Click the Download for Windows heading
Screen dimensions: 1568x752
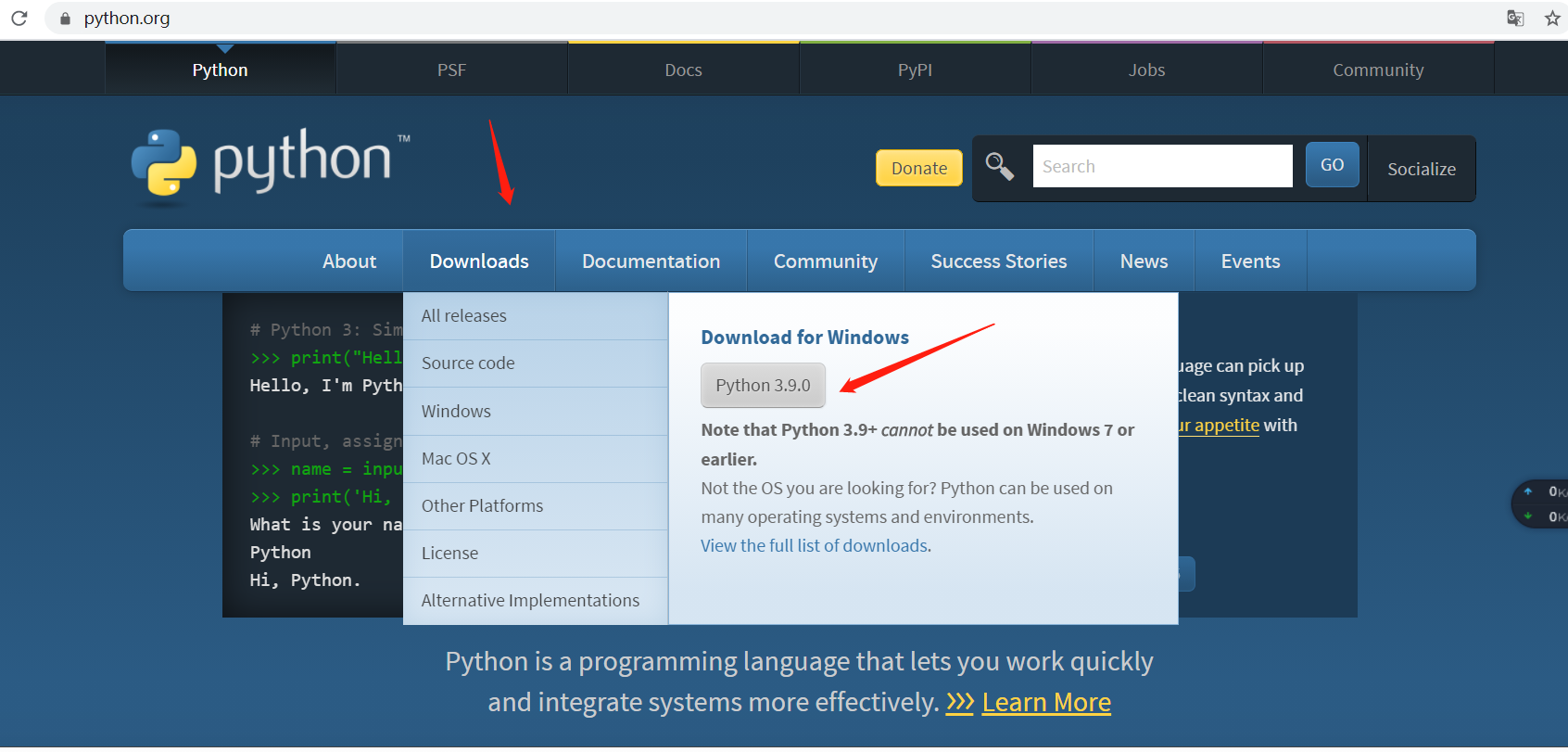(x=804, y=338)
